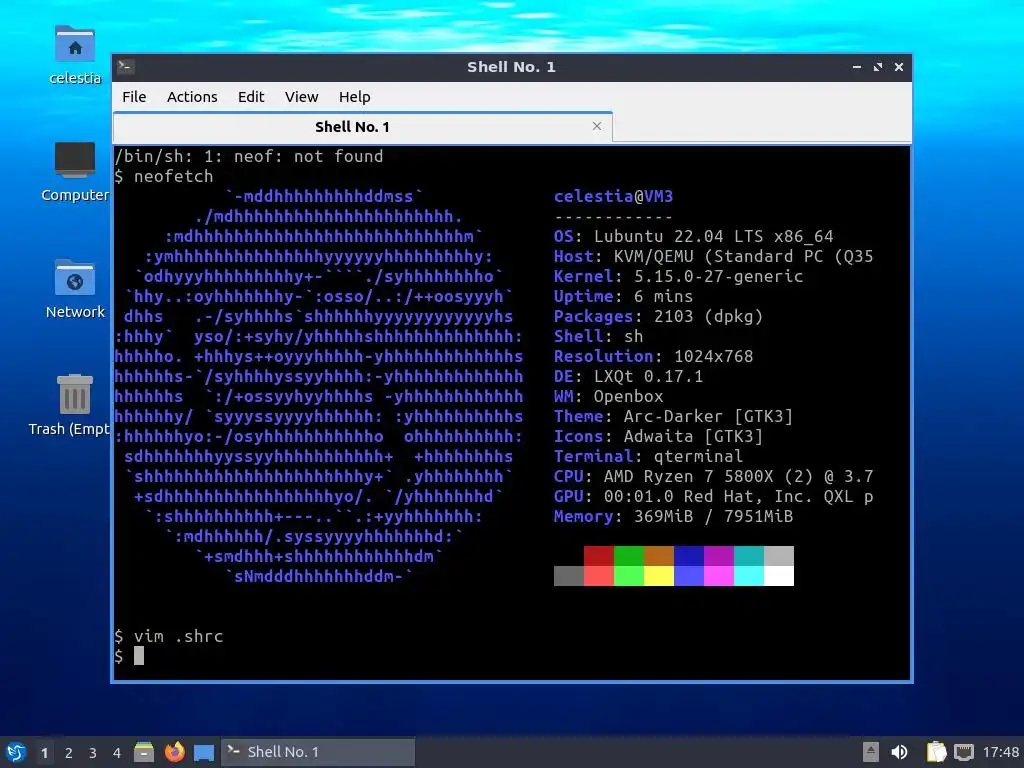Viewport: 1024px width, 768px height.
Task: Switch to workspace 2
Action: 69,753
